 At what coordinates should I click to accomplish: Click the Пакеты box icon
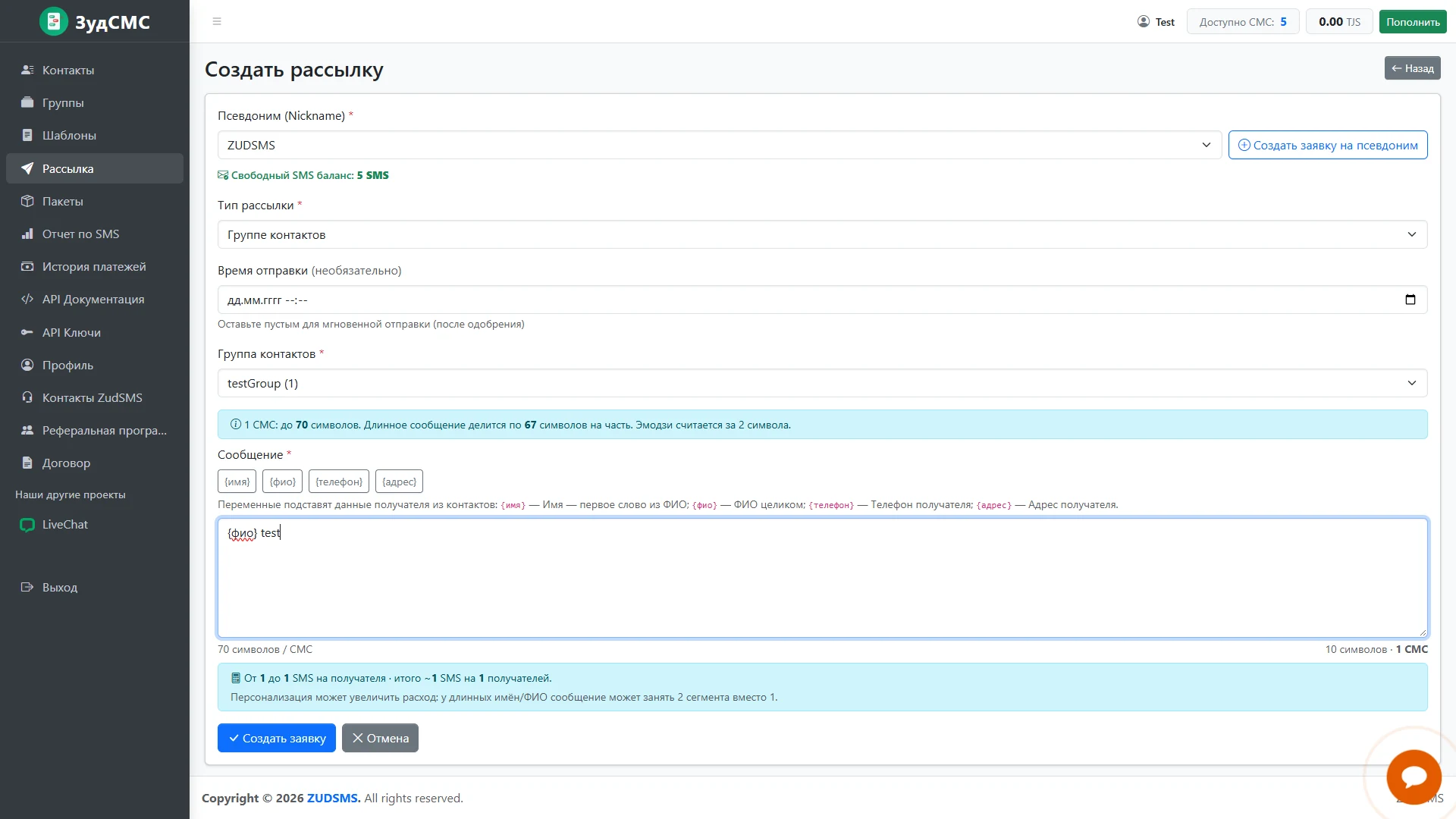[27, 201]
